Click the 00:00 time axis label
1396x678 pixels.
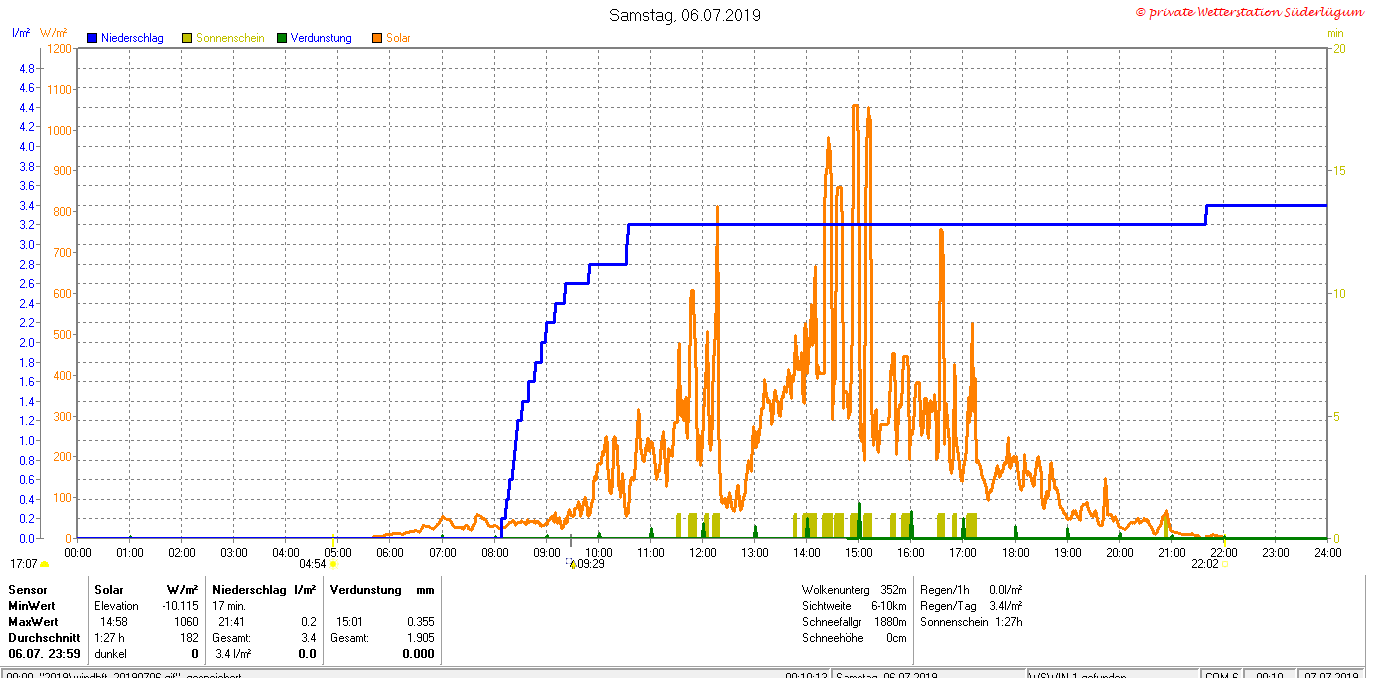(x=78, y=552)
